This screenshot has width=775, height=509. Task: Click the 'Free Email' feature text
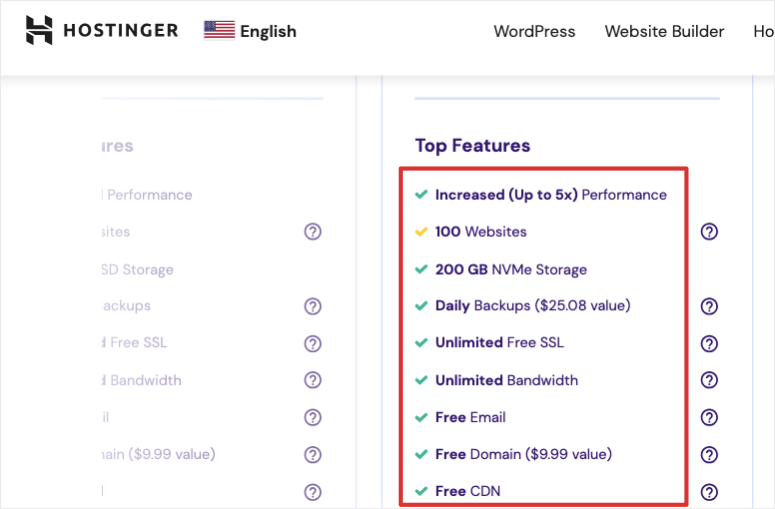click(x=471, y=417)
